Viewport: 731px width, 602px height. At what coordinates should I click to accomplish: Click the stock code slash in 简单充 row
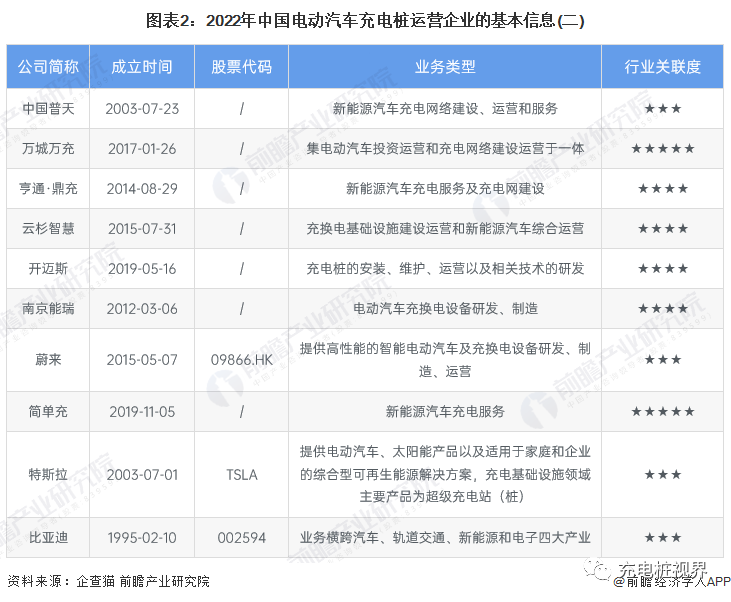click(241, 412)
